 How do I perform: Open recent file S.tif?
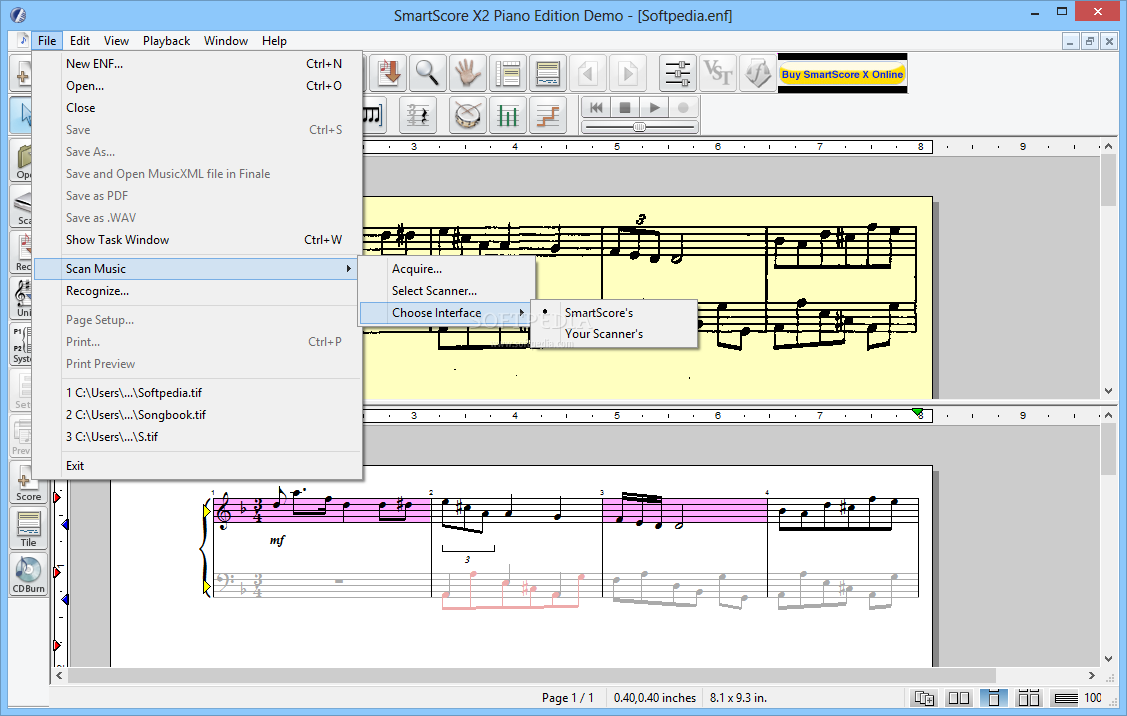pyautogui.click(x=196, y=436)
